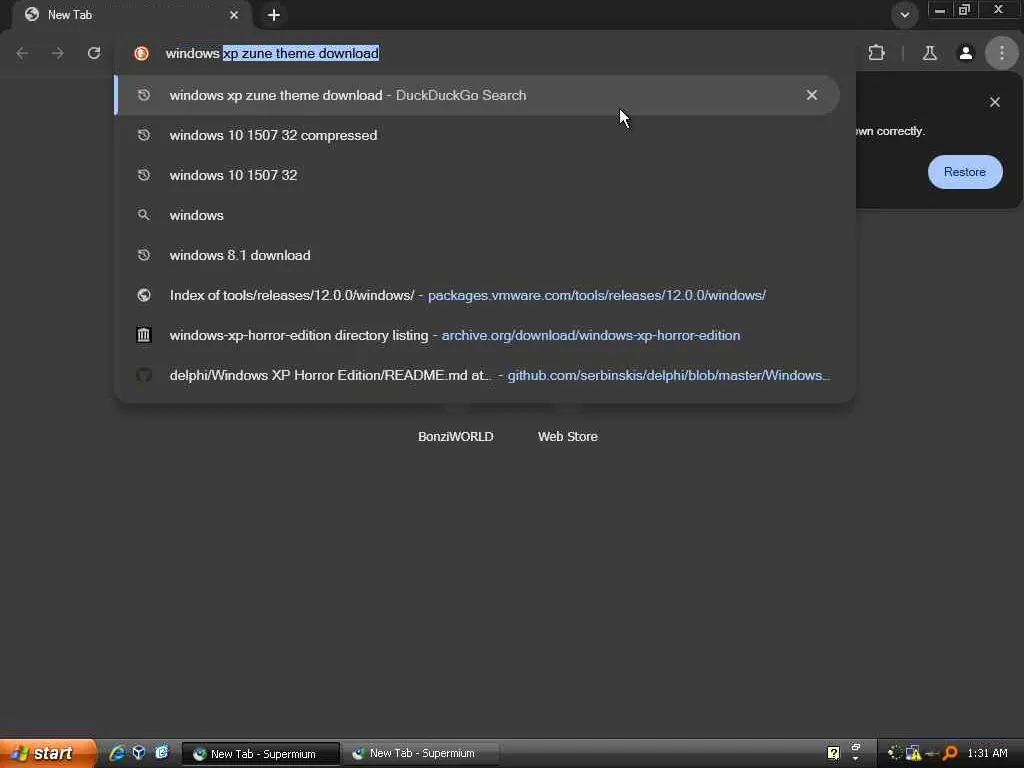Click the warning shield tray icon
The width and height of the screenshot is (1024, 768).
(x=913, y=754)
